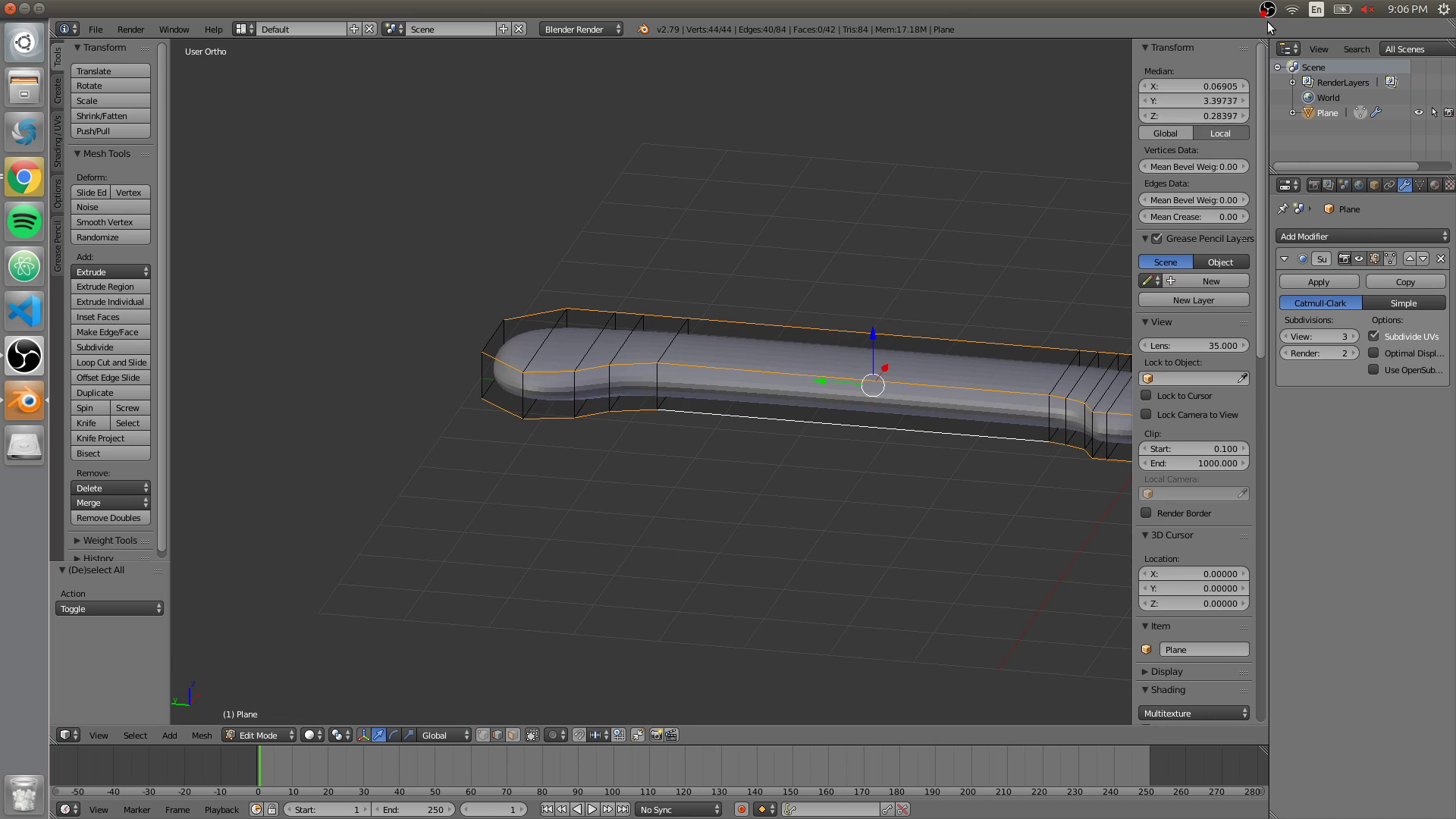Toggle Subsurf adjust edit cage

coord(1390,259)
